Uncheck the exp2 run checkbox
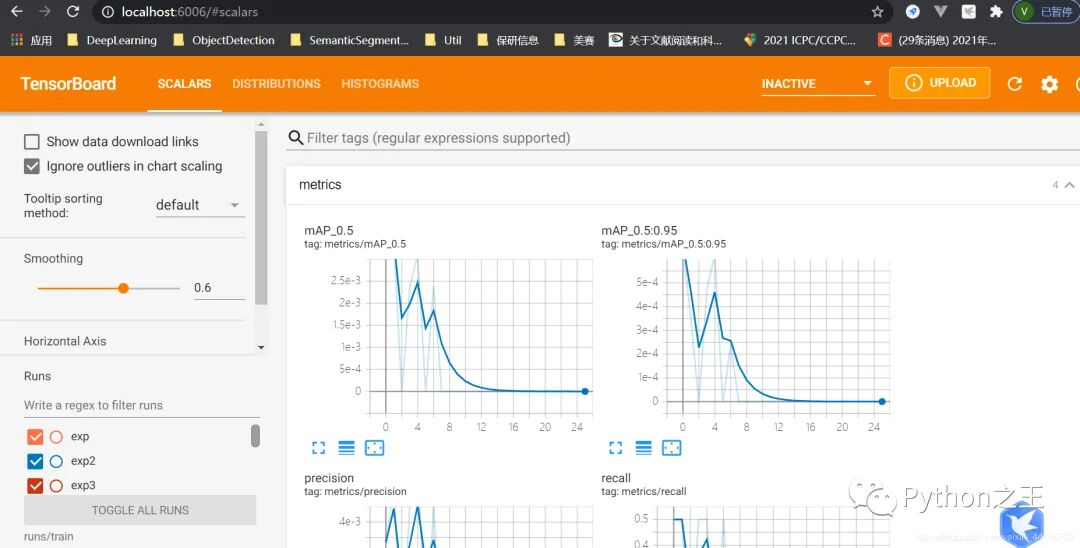Viewport: 1080px width, 548px height. coord(35,461)
